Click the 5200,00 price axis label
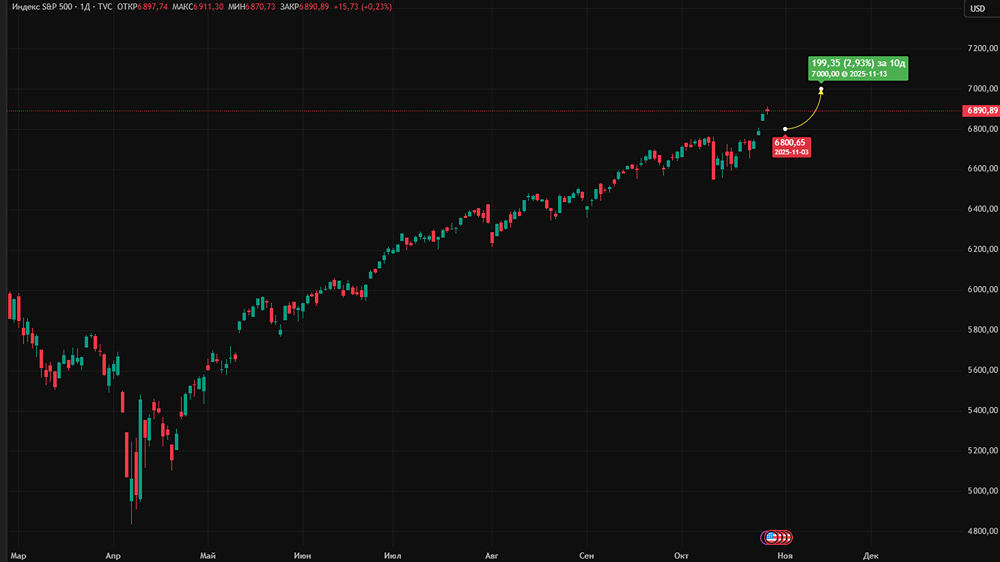The width and height of the screenshot is (1000, 562). (x=982, y=450)
